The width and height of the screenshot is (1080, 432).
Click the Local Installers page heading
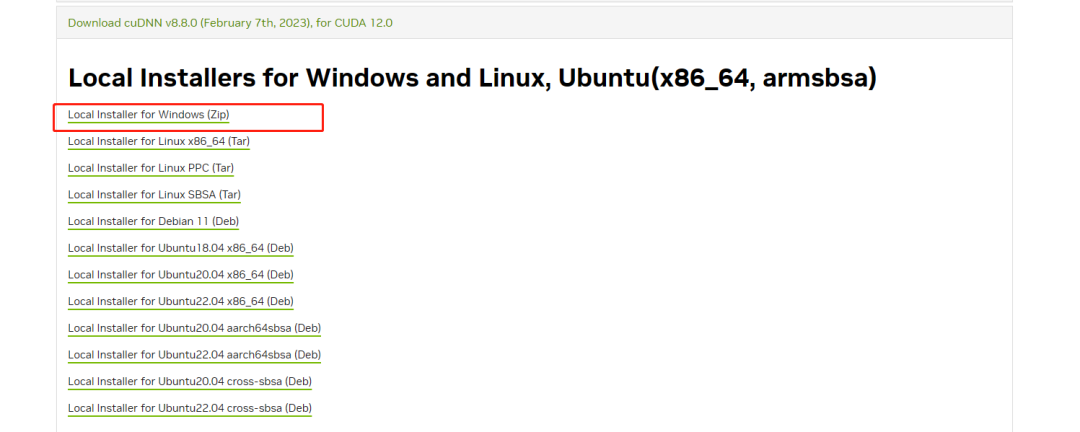pyautogui.click(x=472, y=79)
